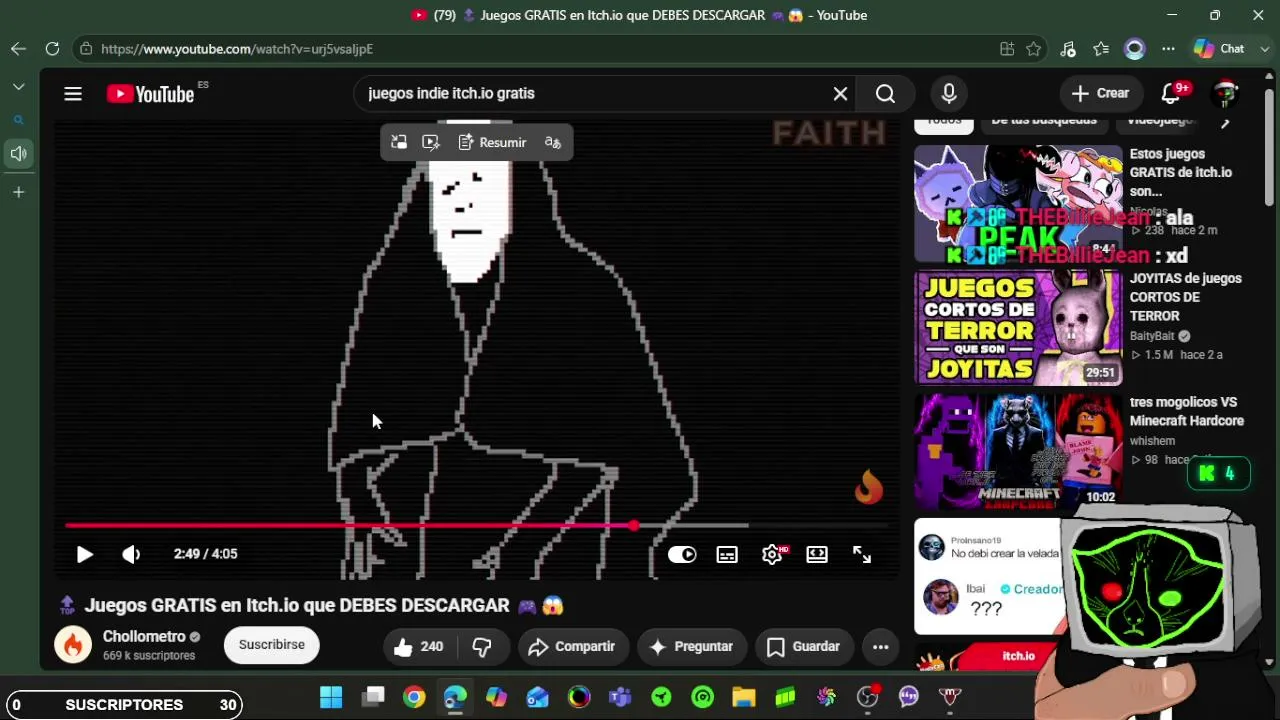
Task: Refresh the page
Action: tap(52, 49)
